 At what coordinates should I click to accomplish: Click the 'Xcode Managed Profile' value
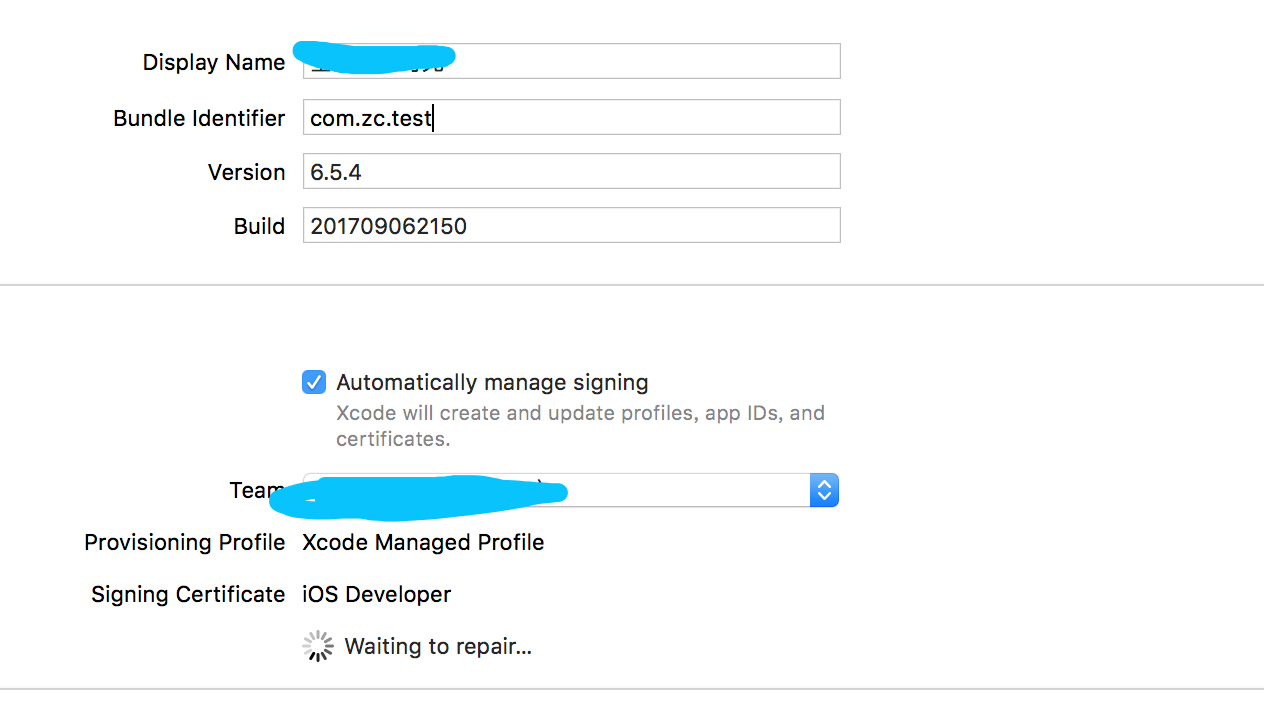click(x=423, y=542)
